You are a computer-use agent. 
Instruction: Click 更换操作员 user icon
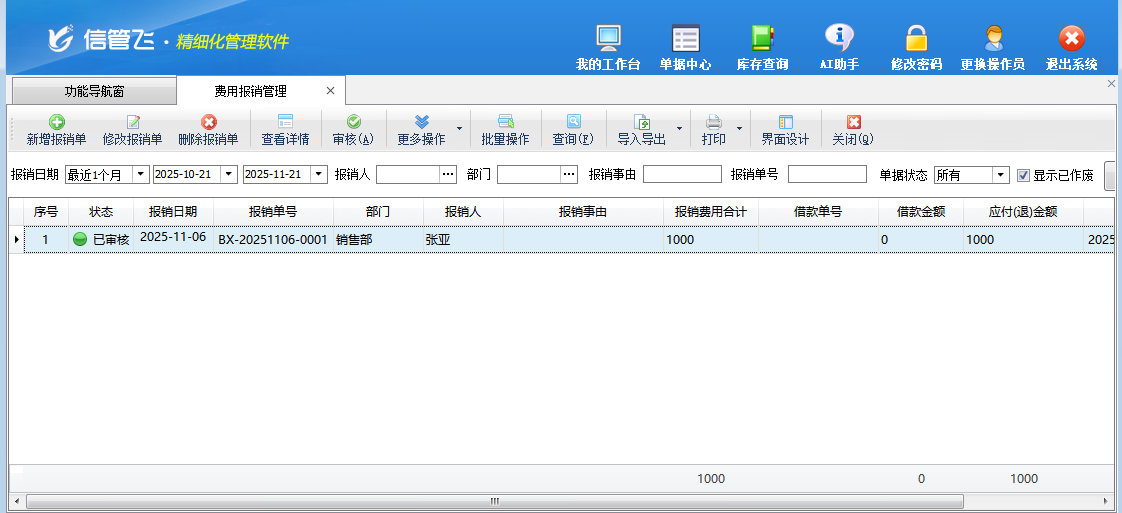pos(992,47)
